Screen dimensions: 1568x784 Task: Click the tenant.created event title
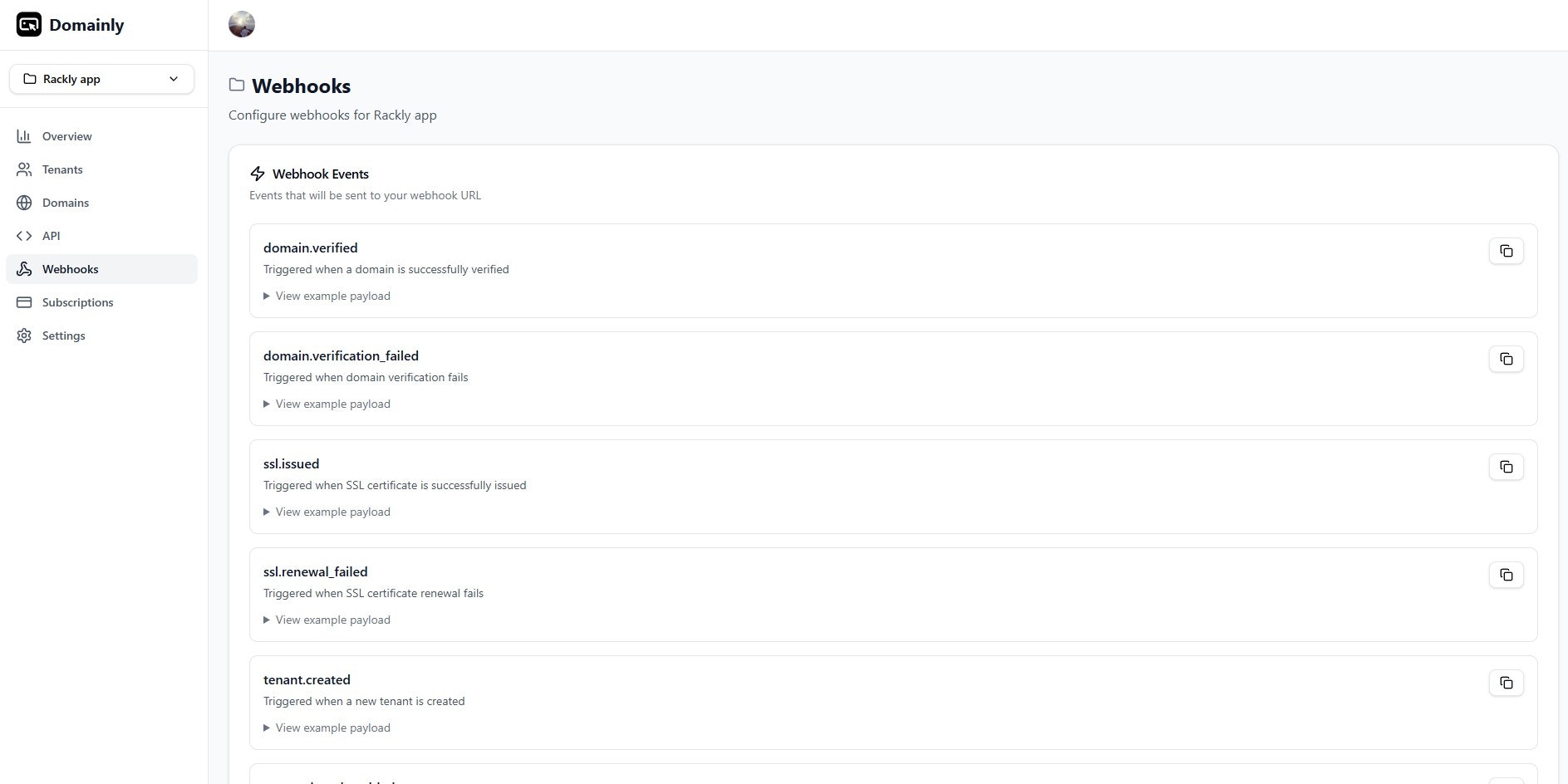(x=307, y=679)
